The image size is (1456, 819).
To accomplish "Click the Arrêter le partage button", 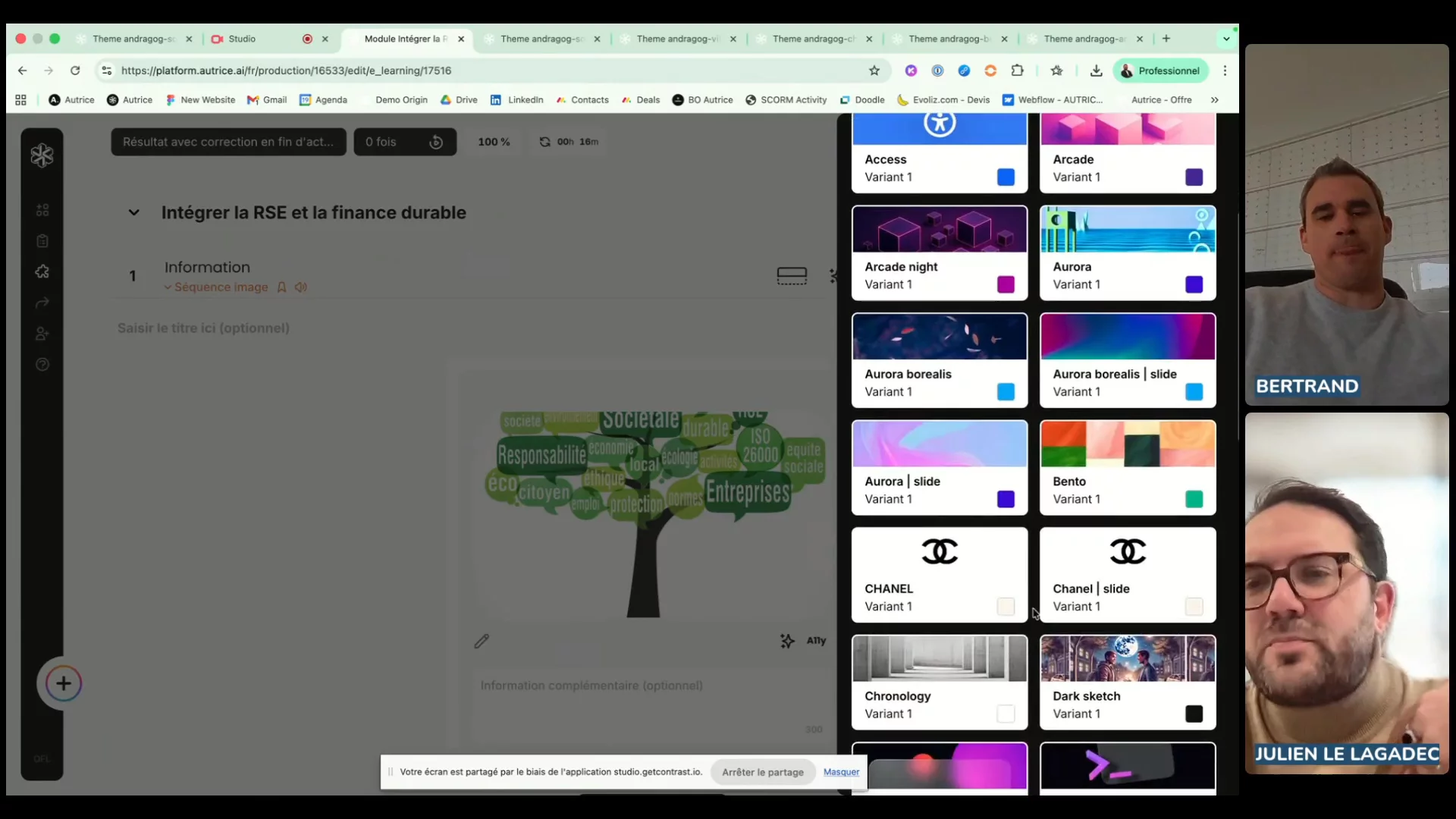I will [x=762, y=772].
